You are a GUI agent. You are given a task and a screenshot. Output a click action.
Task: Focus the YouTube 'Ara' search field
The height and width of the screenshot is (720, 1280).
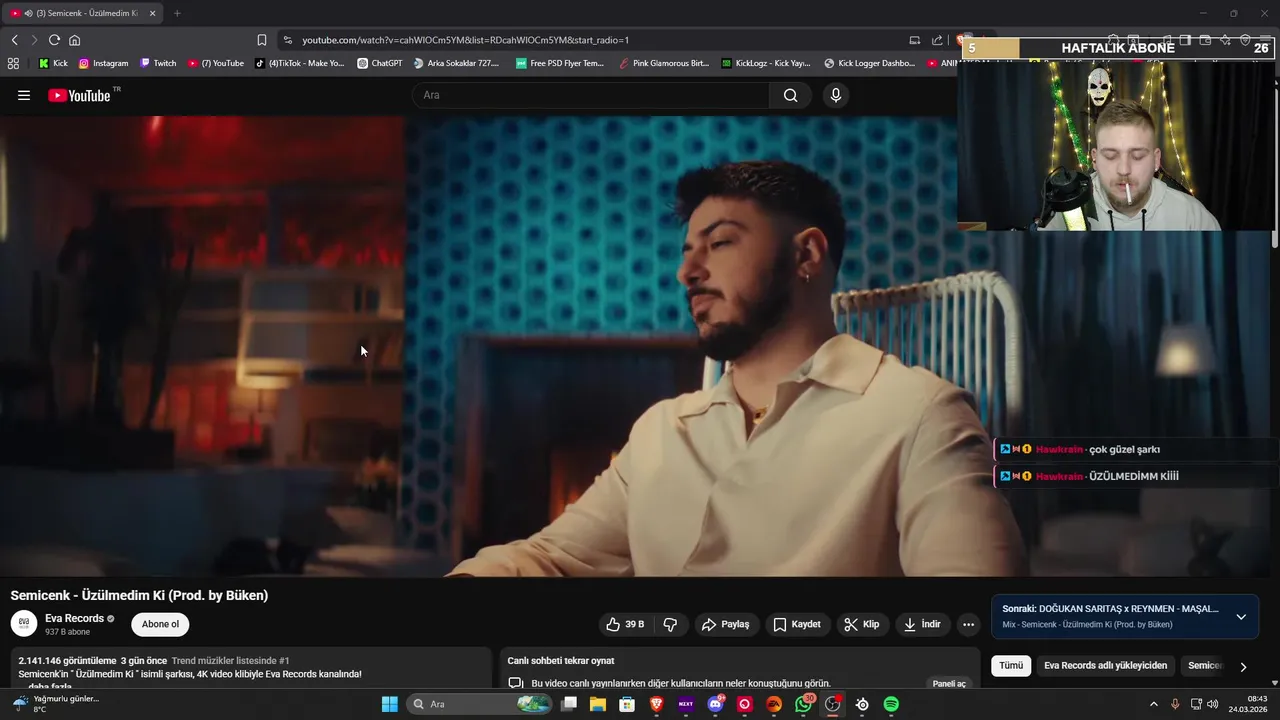[590, 95]
